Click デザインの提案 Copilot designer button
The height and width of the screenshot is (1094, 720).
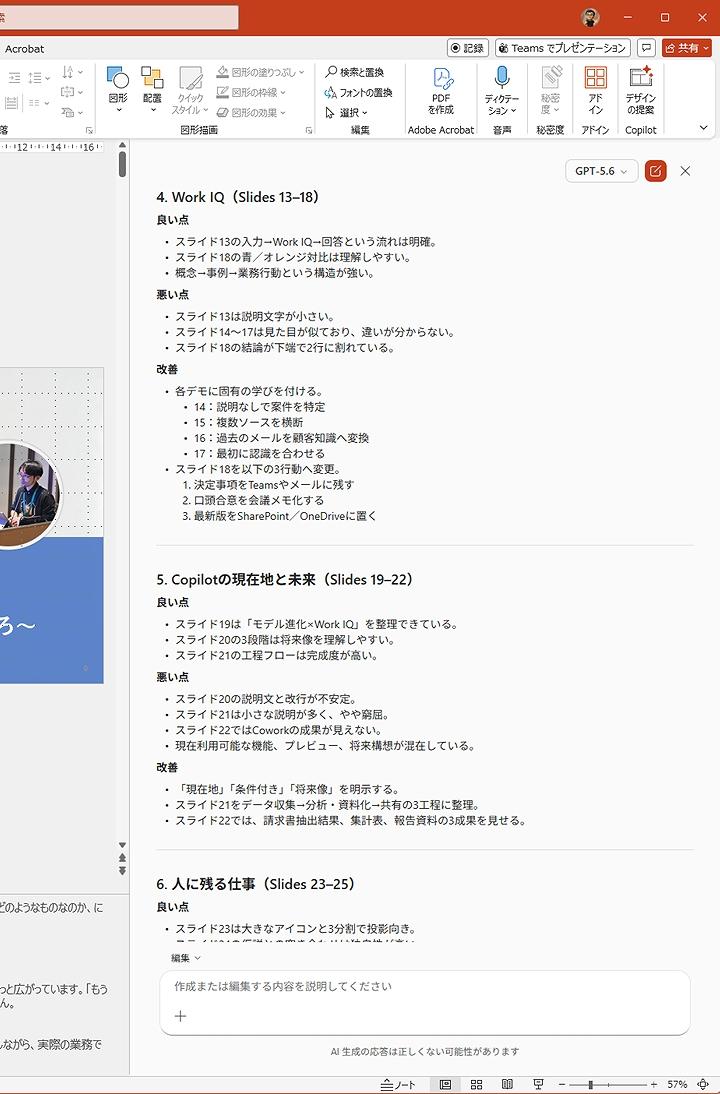[640, 91]
